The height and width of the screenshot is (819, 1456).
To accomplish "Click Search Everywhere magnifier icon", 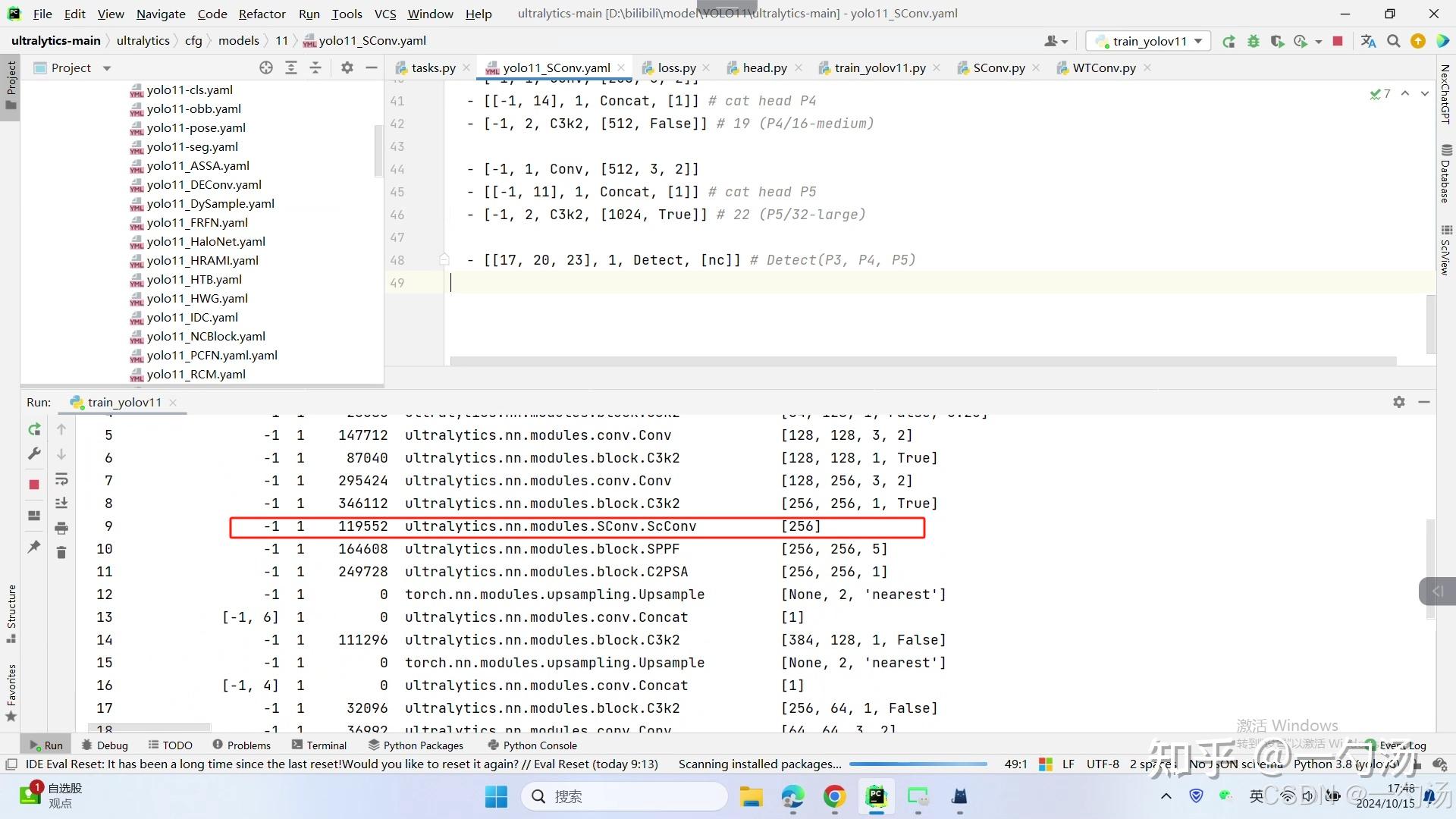I will 1393,41.
